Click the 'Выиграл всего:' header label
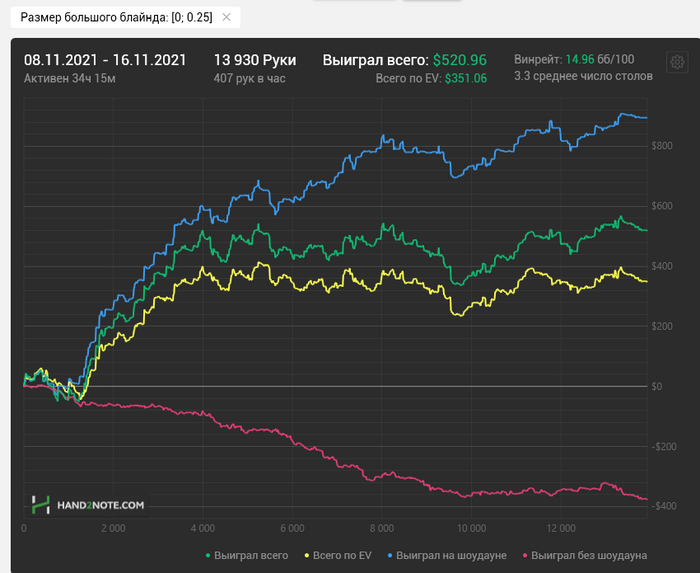Image resolution: width=700 pixels, height=573 pixels. coord(376,60)
